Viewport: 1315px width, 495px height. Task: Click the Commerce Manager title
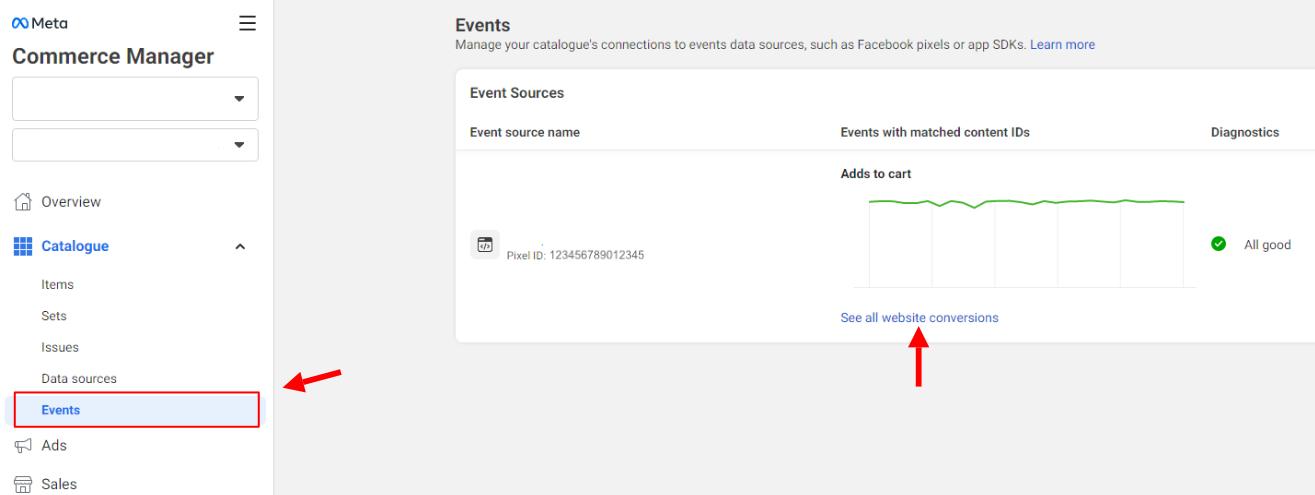[113, 57]
